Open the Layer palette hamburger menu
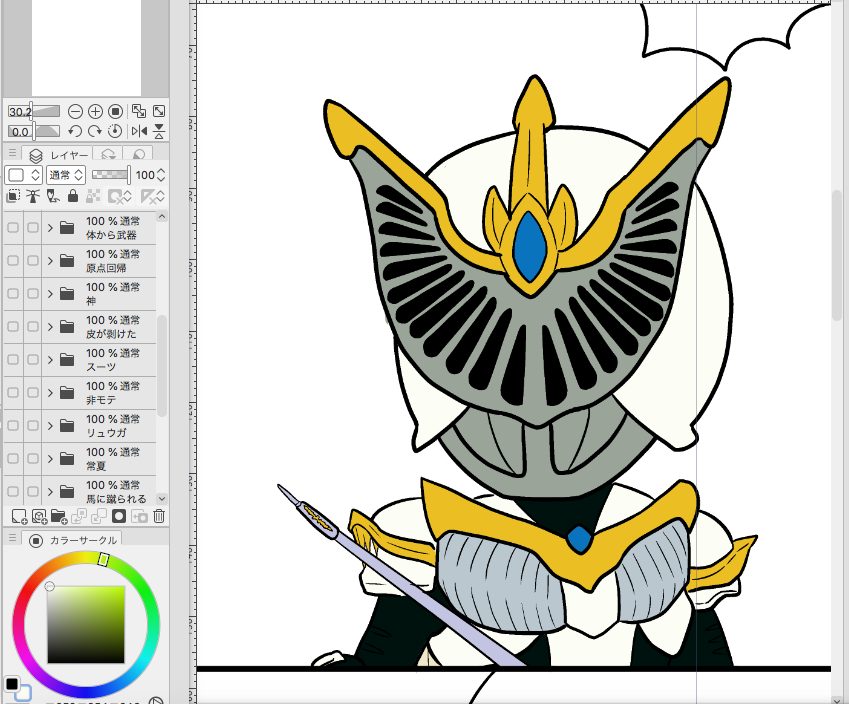Screen dimensions: 849x704 point(12,153)
